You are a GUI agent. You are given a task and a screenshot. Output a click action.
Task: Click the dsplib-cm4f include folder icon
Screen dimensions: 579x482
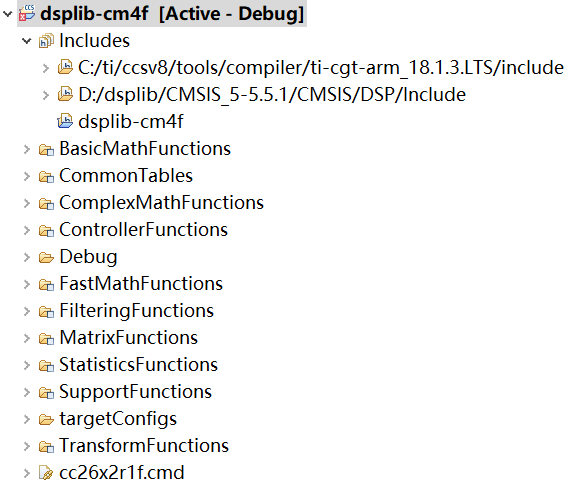[65, 121]
